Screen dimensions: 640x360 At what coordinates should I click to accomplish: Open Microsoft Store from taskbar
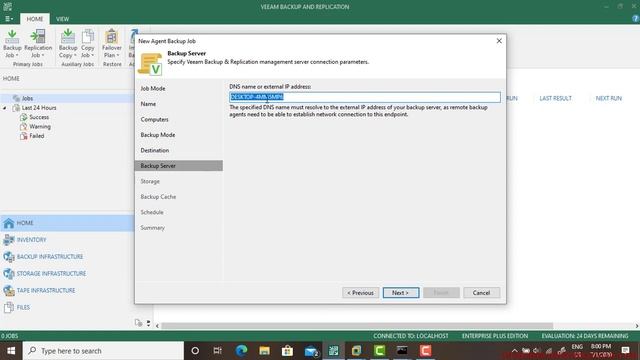tap(287, 351)
